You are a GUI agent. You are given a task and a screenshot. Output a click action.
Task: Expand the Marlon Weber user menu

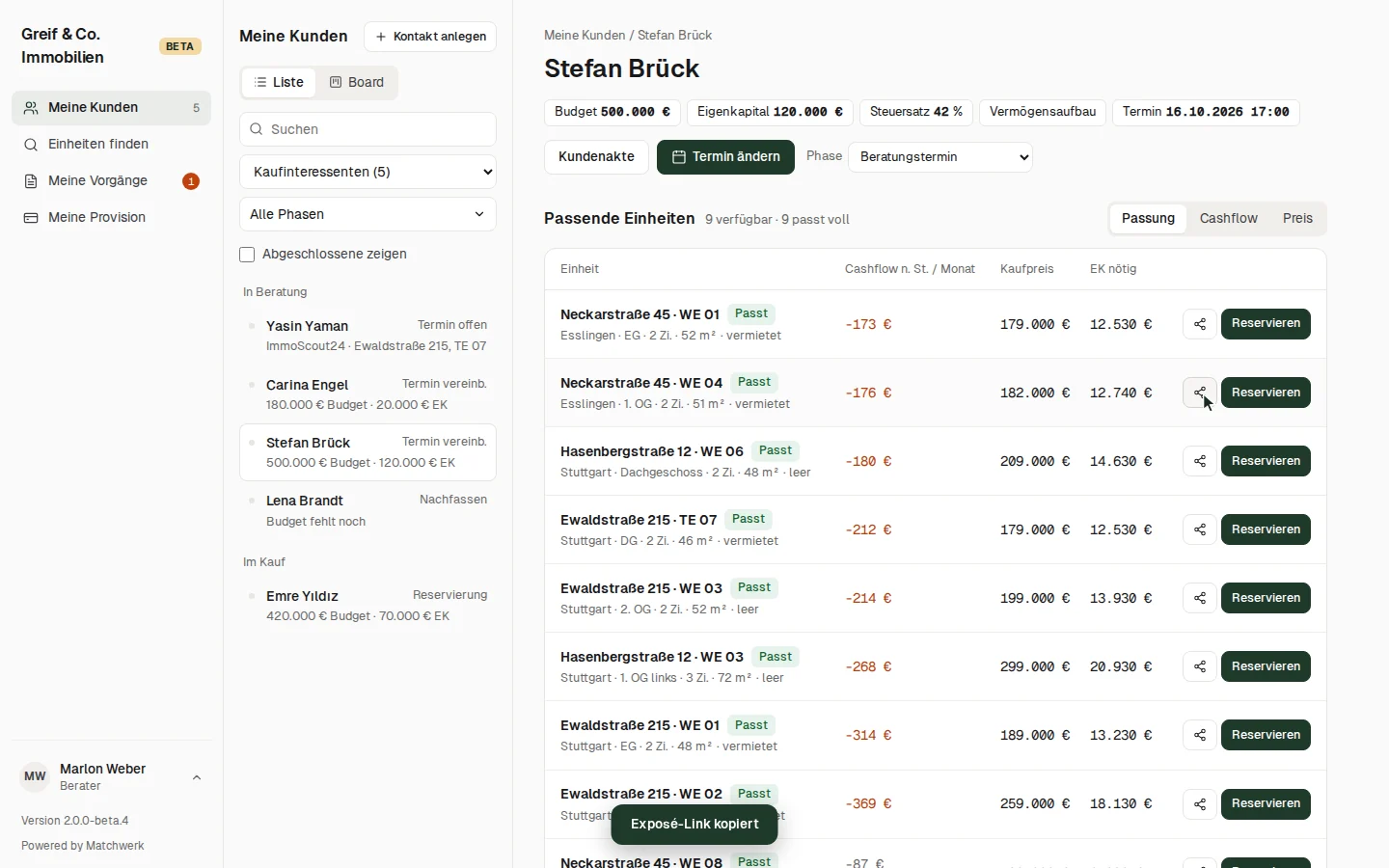[111, 777]
